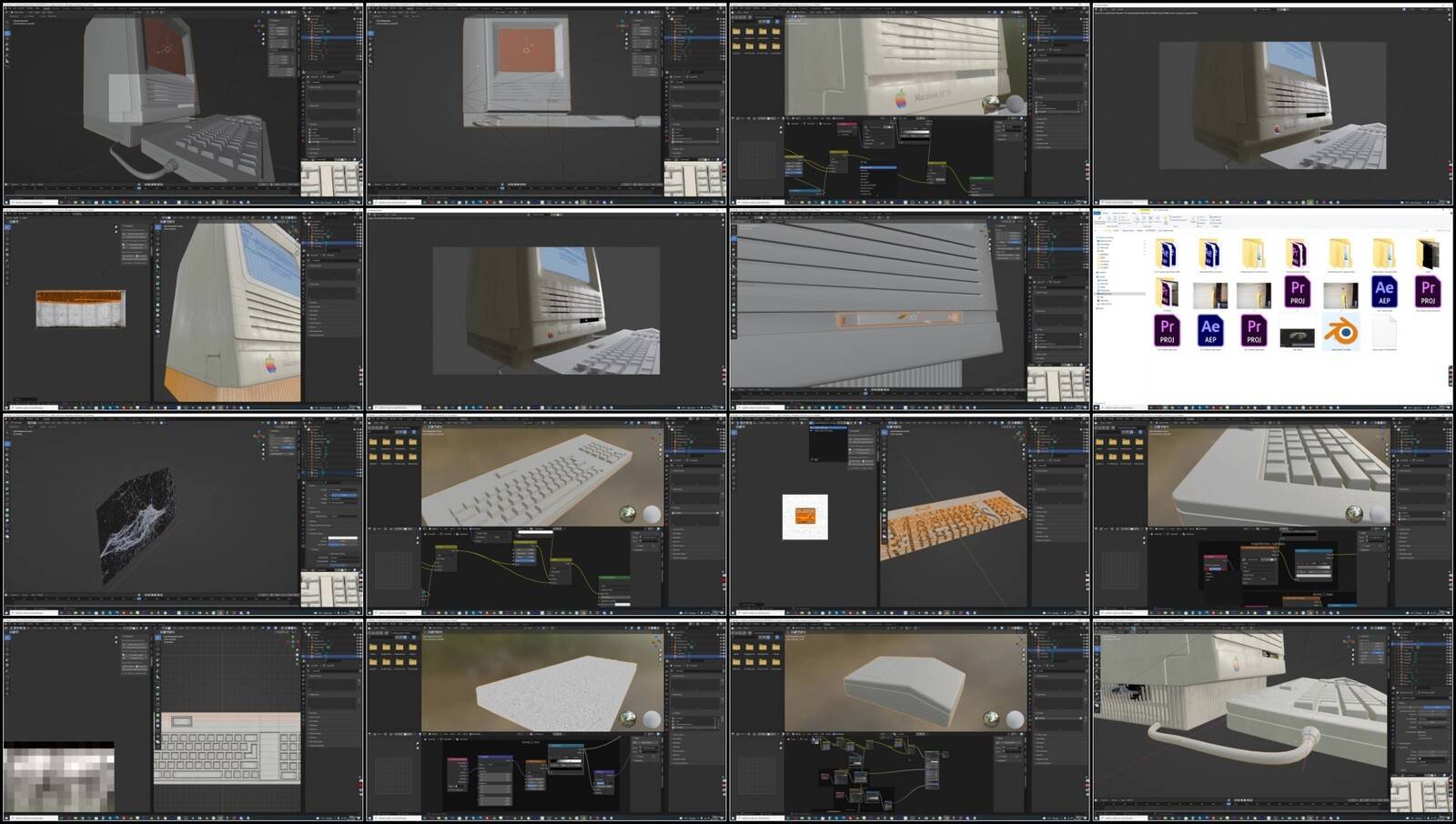1456x824 pixels.
Task: Click the color ramp node in noisy slab shader view
Action: pyautogui.click(x=565, y=758)
